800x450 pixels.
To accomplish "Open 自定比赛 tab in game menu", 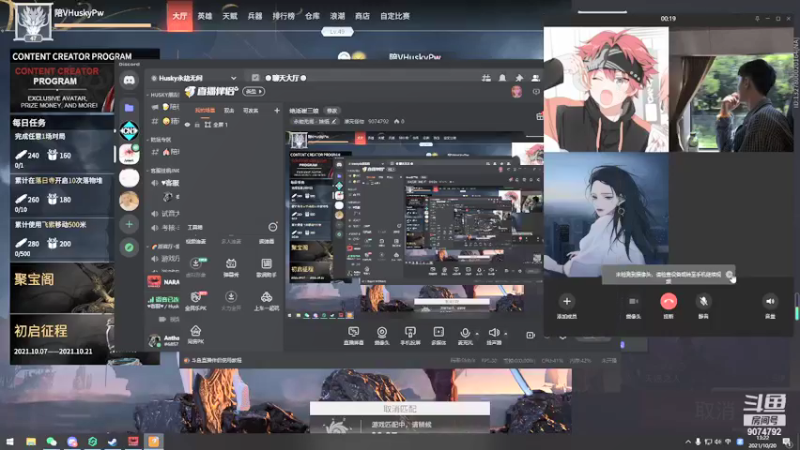I will [395, 16].
